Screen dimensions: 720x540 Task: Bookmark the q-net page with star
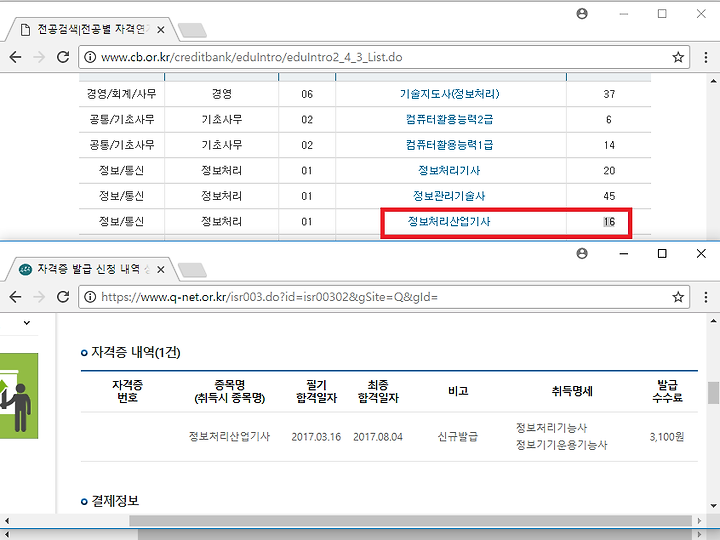tap(678, 297)
